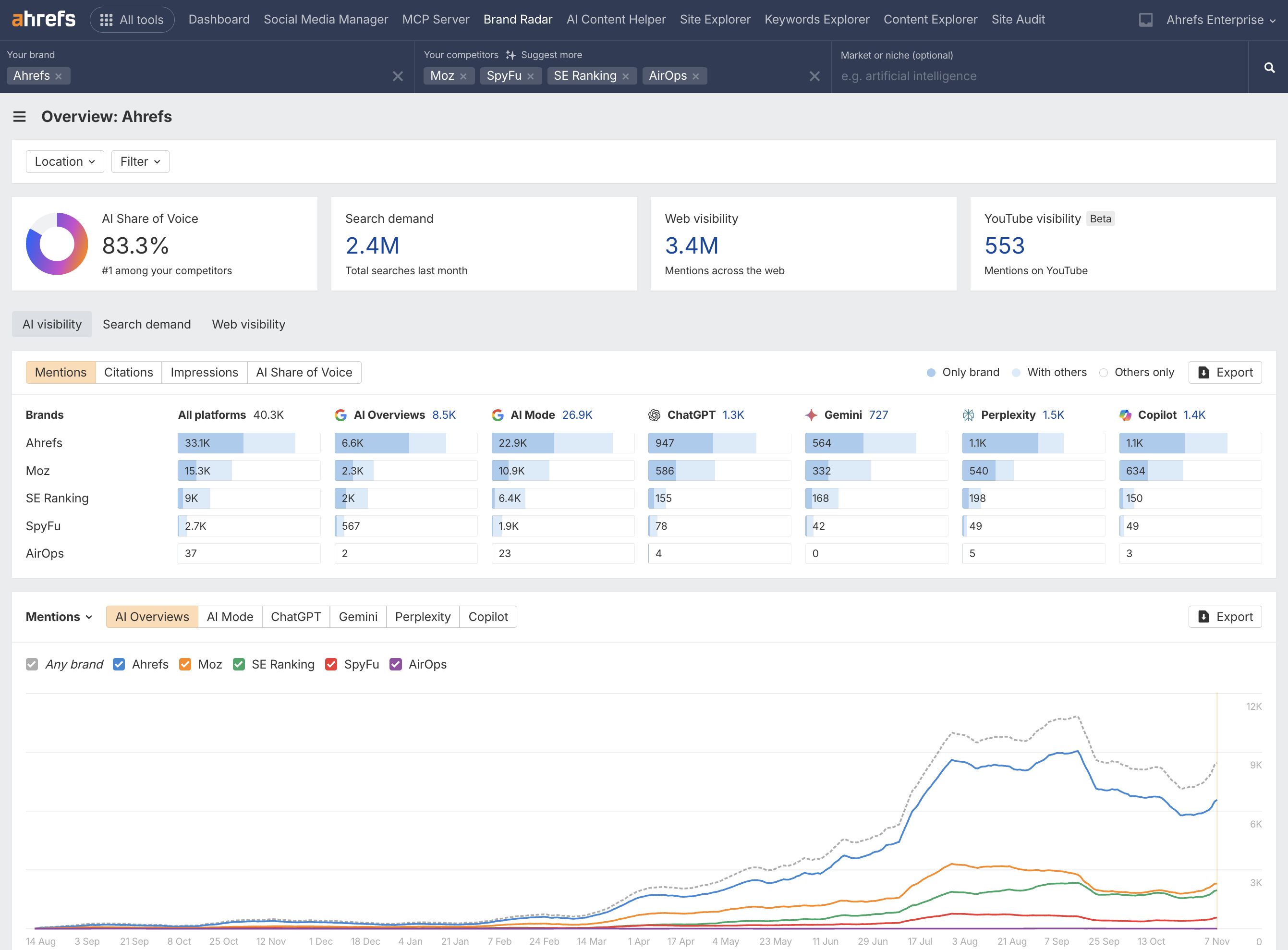This screenshot has width=1288, height=950.
Task: Open the hamburger menu beside Overview: Ahrefs
Action: 19,116
